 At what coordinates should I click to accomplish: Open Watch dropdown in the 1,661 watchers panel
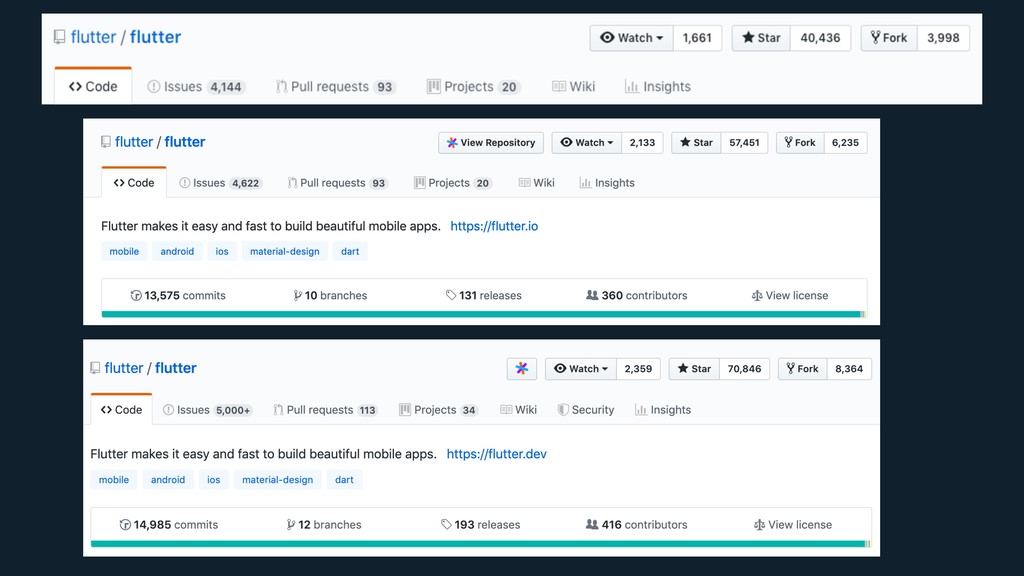click(x=632, y=38)
